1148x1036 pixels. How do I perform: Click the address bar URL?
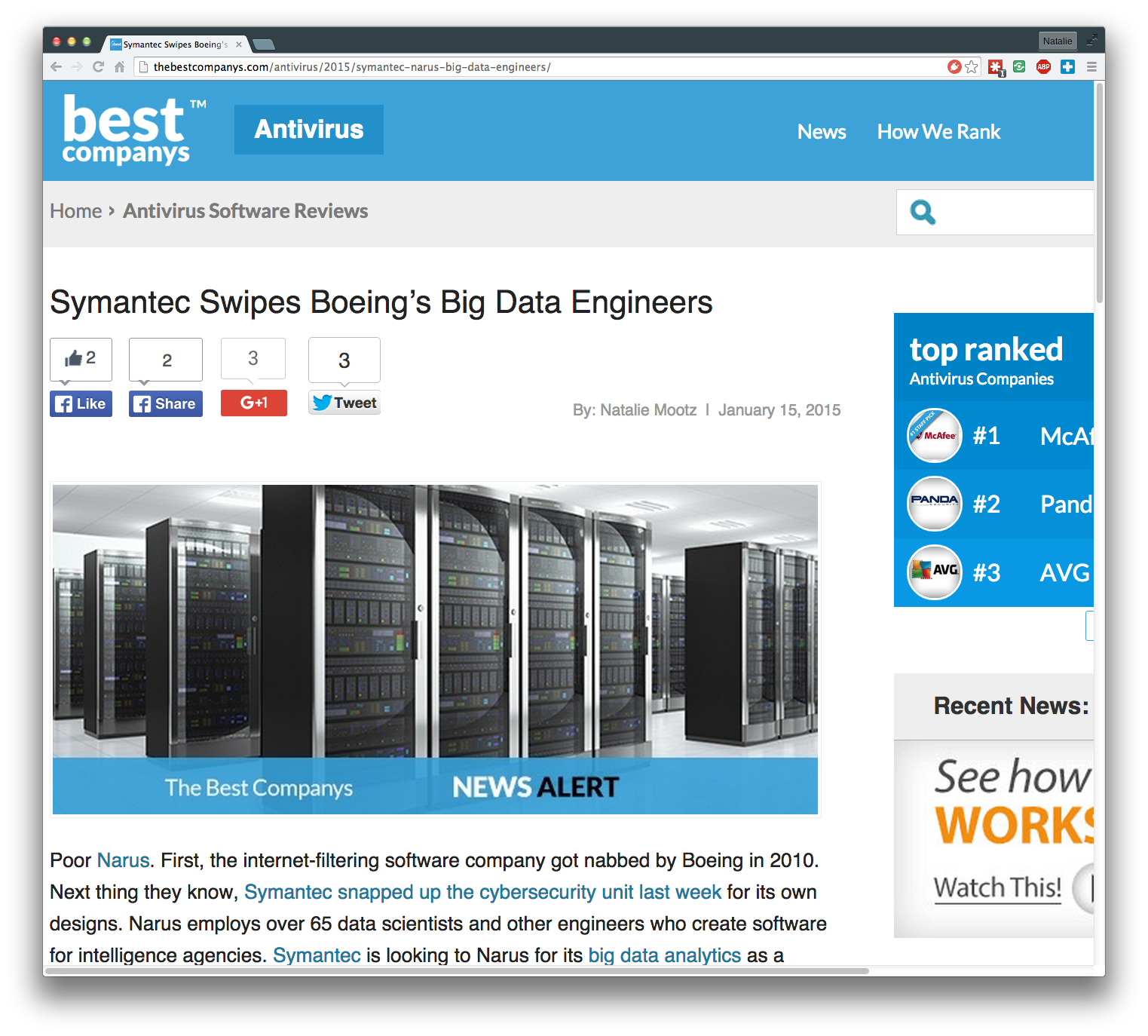coord(352,67)
